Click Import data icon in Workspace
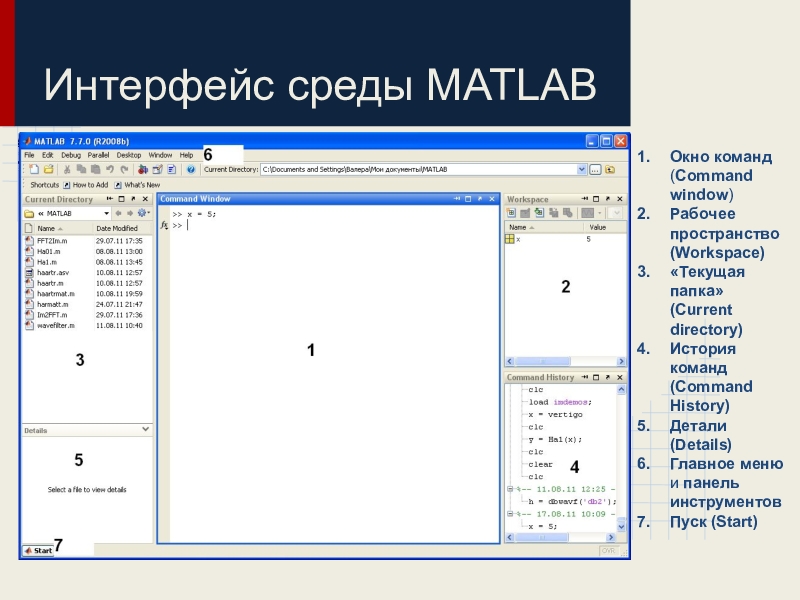This screenshot has height=600, width=800. pos(539,213)
